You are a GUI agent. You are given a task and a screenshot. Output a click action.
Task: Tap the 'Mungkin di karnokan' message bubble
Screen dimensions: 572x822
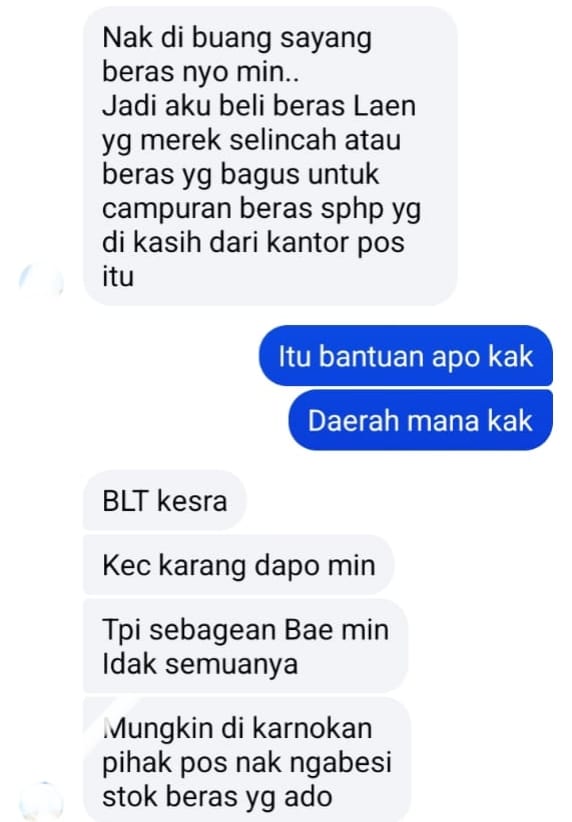pyautogui.click(x=246, y=759)
